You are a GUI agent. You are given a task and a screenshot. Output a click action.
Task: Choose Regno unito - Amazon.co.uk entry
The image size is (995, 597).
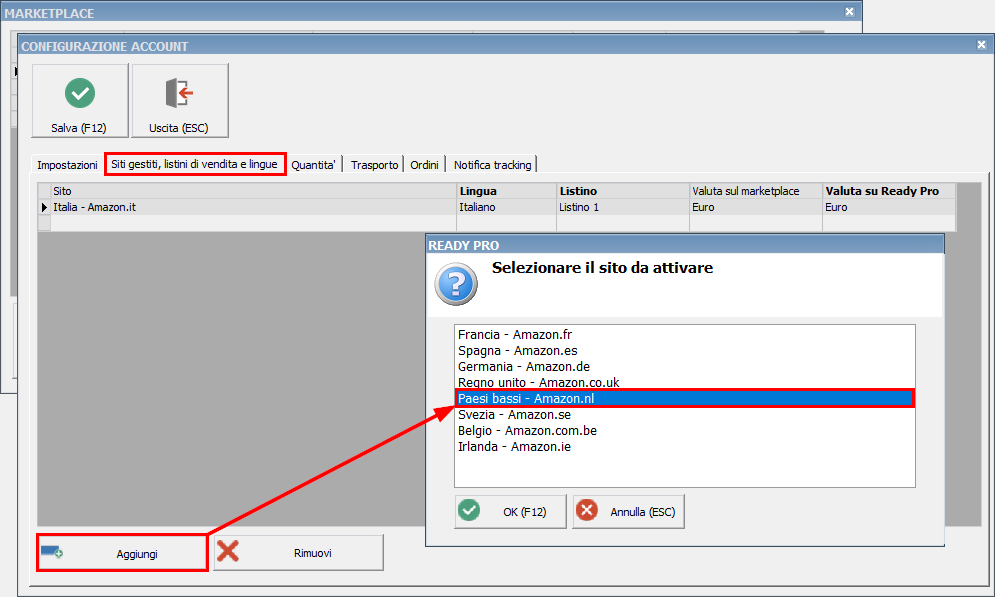pos(685,382)
